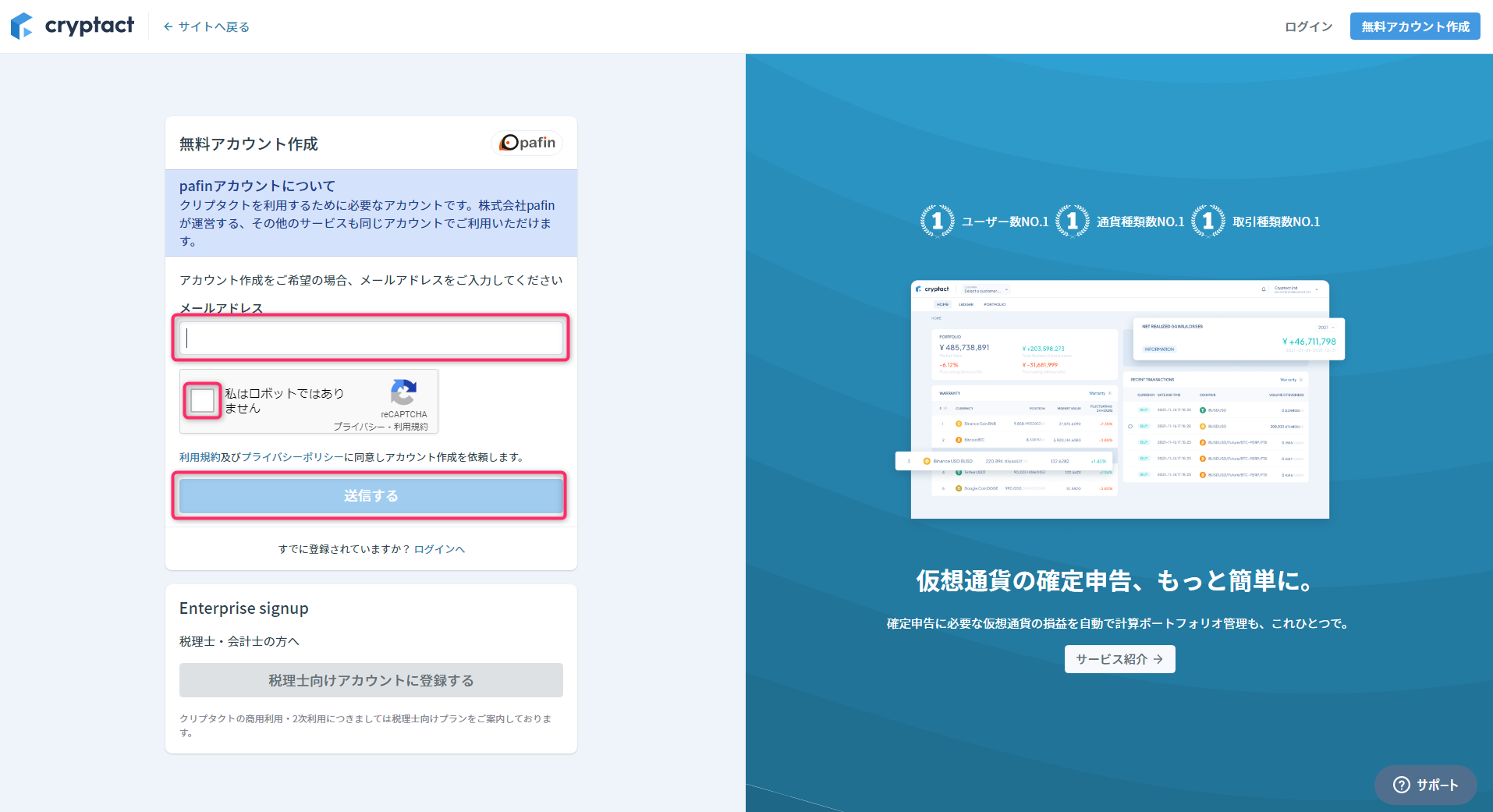Check the 私はロボットではありません checkbox
The image size is (1493, 812).
coord(202,400)
